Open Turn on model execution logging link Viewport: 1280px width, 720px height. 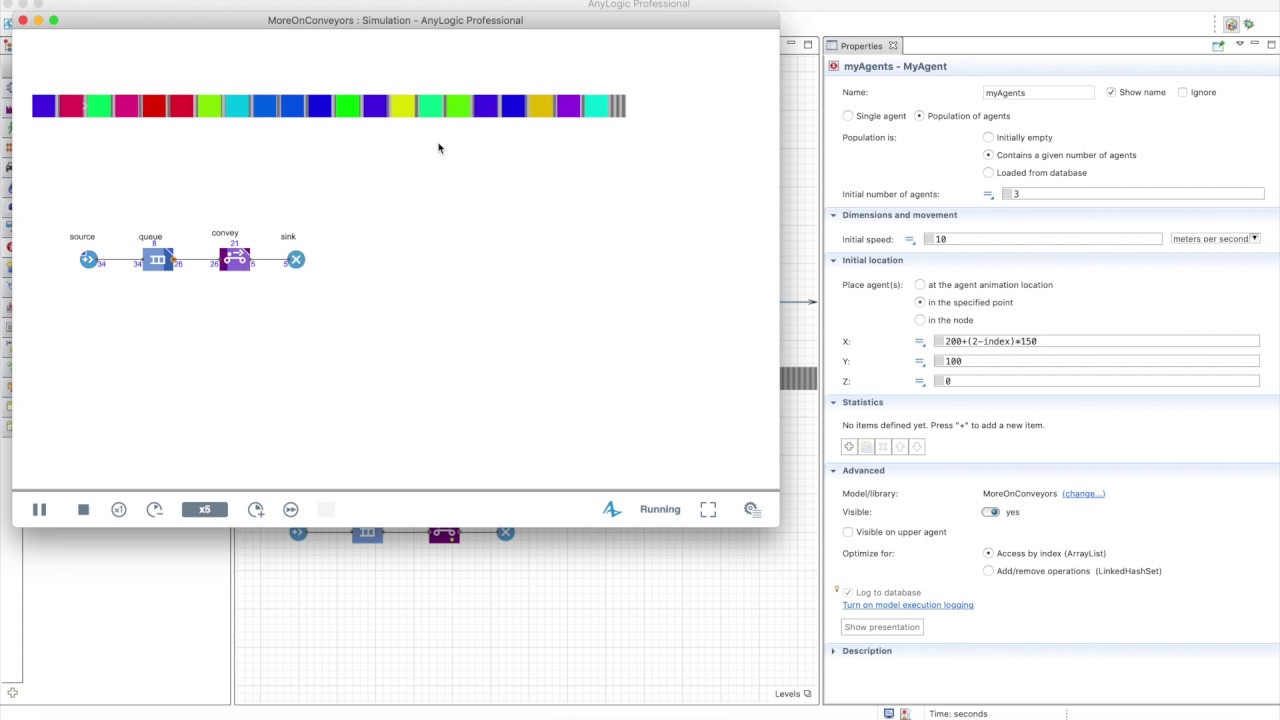click(x=908, y=605)
